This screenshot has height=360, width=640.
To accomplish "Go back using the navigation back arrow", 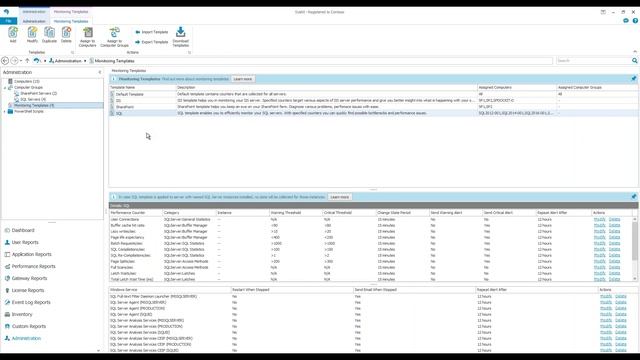I will (5, 61).
